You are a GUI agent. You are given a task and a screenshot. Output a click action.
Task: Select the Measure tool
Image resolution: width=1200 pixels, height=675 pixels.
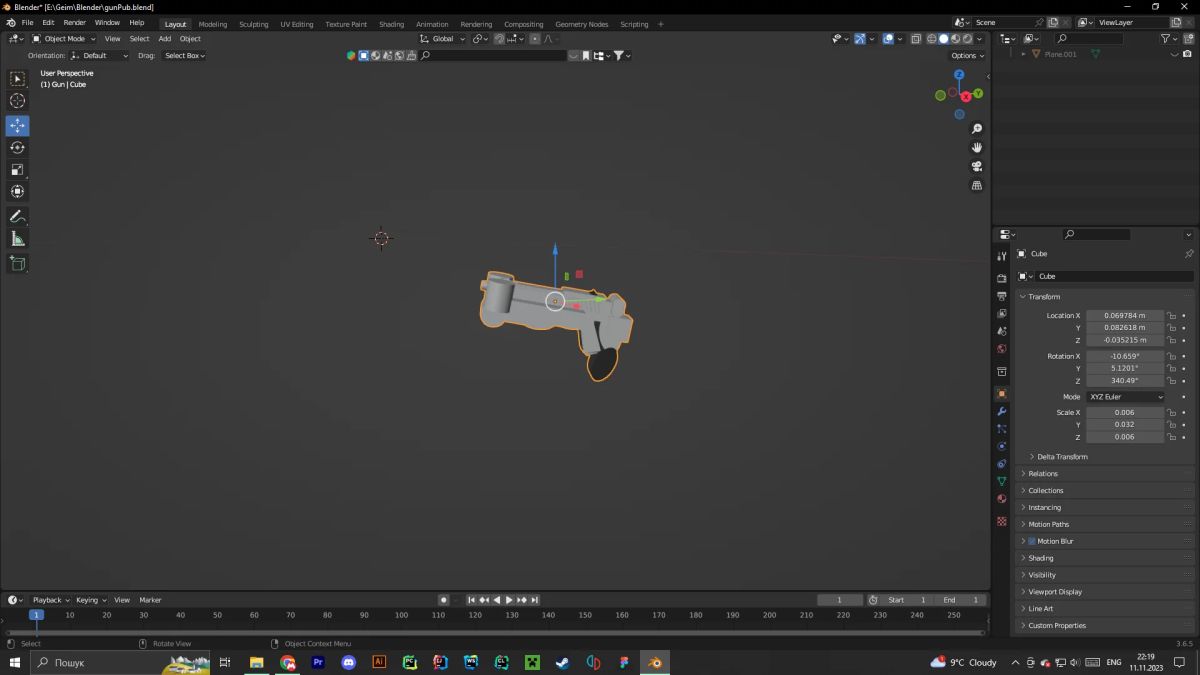[x=18, y=238]
